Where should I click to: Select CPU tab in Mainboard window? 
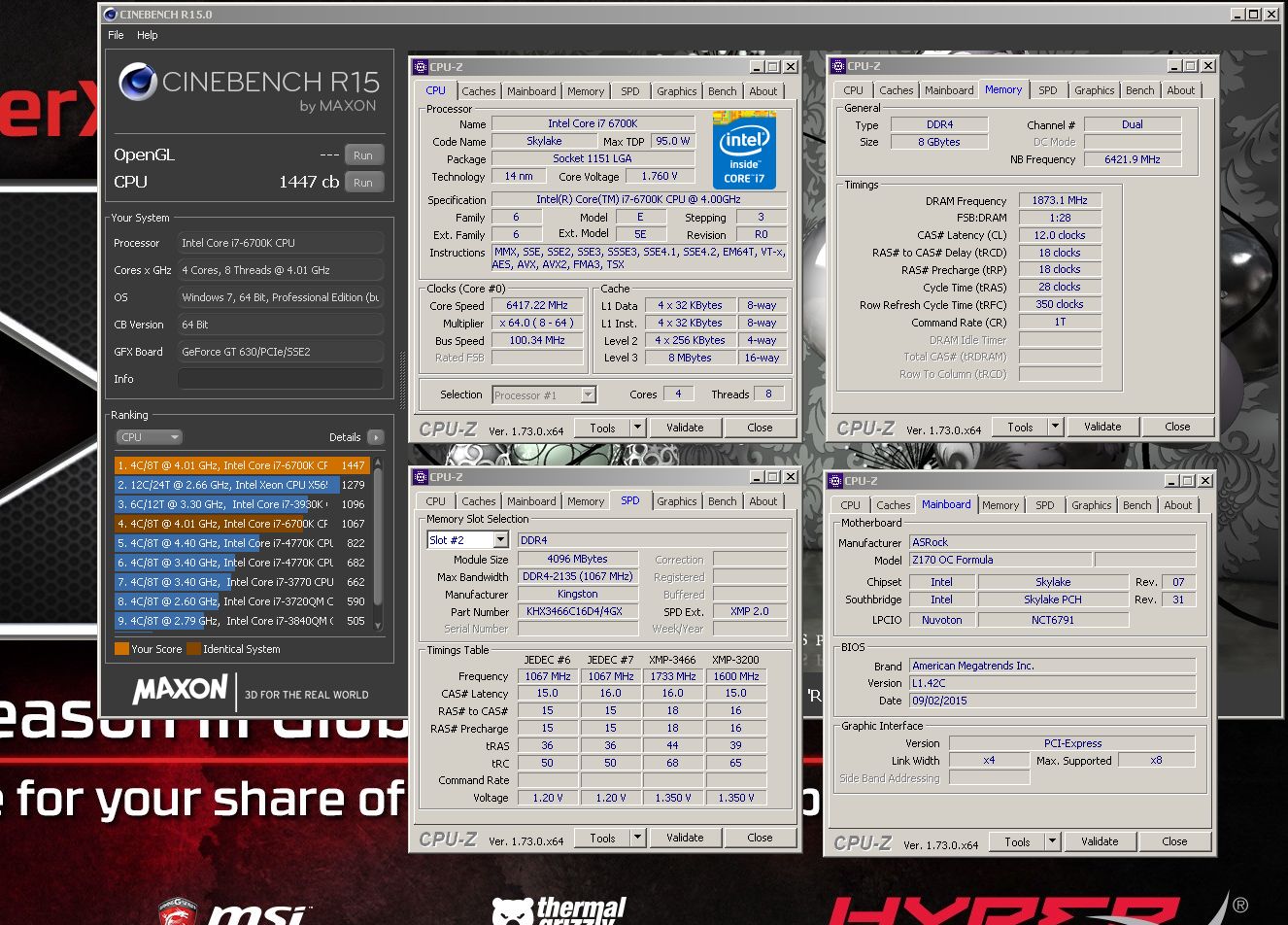click(x=850, y=505)
